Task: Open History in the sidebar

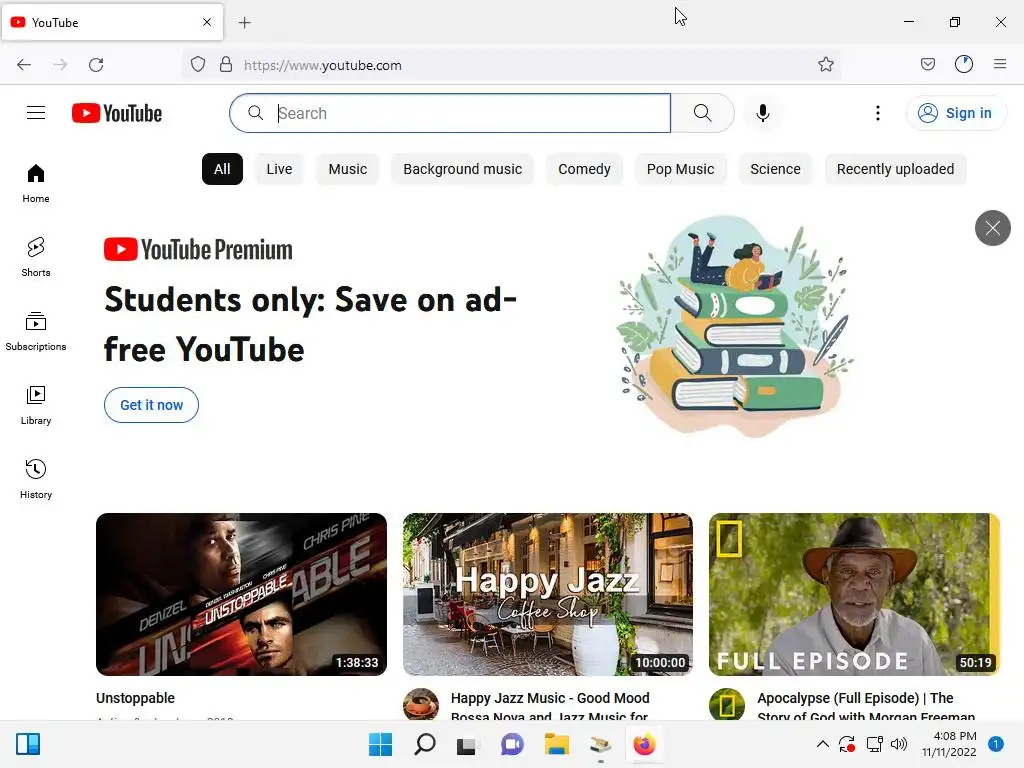Action: pyautogui.click(x=36, y=479)
